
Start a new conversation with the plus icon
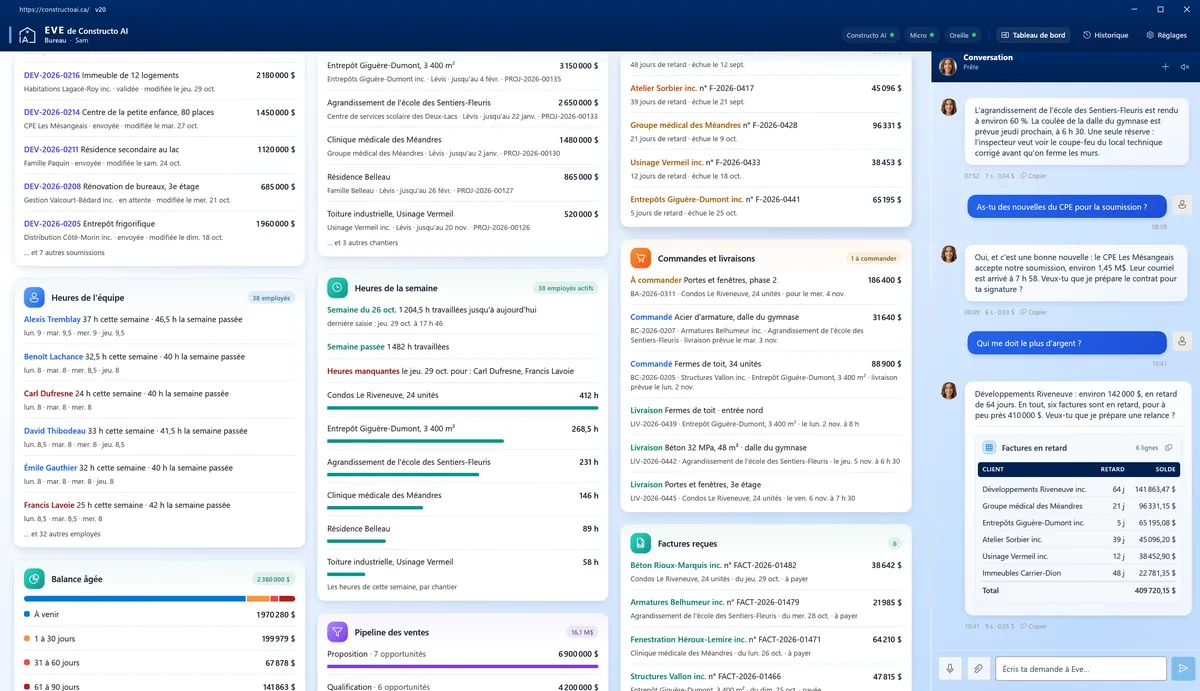coord(1165,67)
